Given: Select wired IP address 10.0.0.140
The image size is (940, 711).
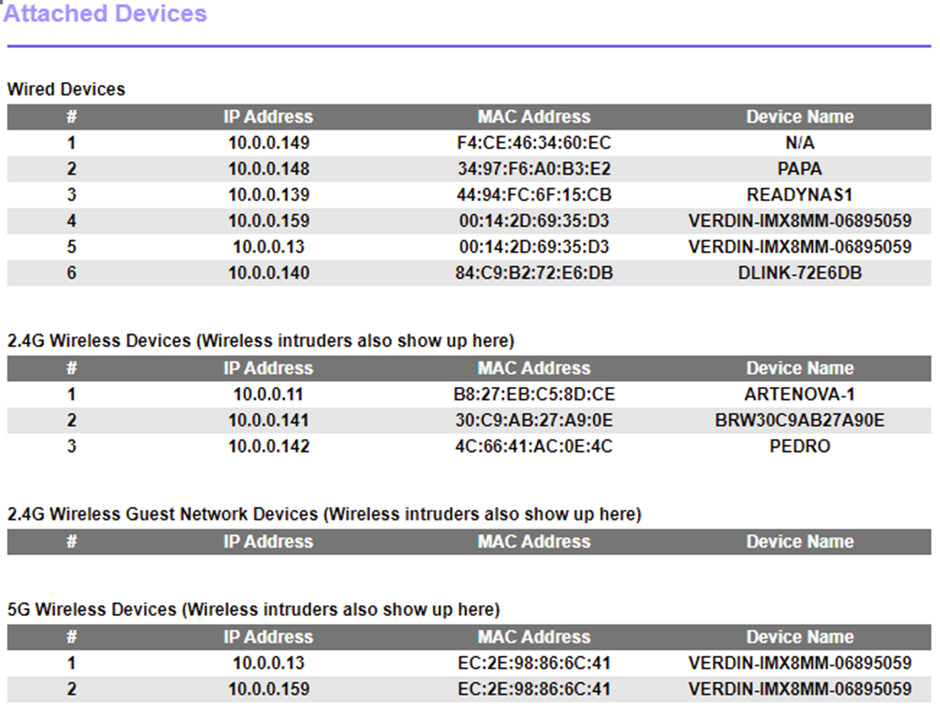Looking at the screenshot, I should tap(269, 273).
